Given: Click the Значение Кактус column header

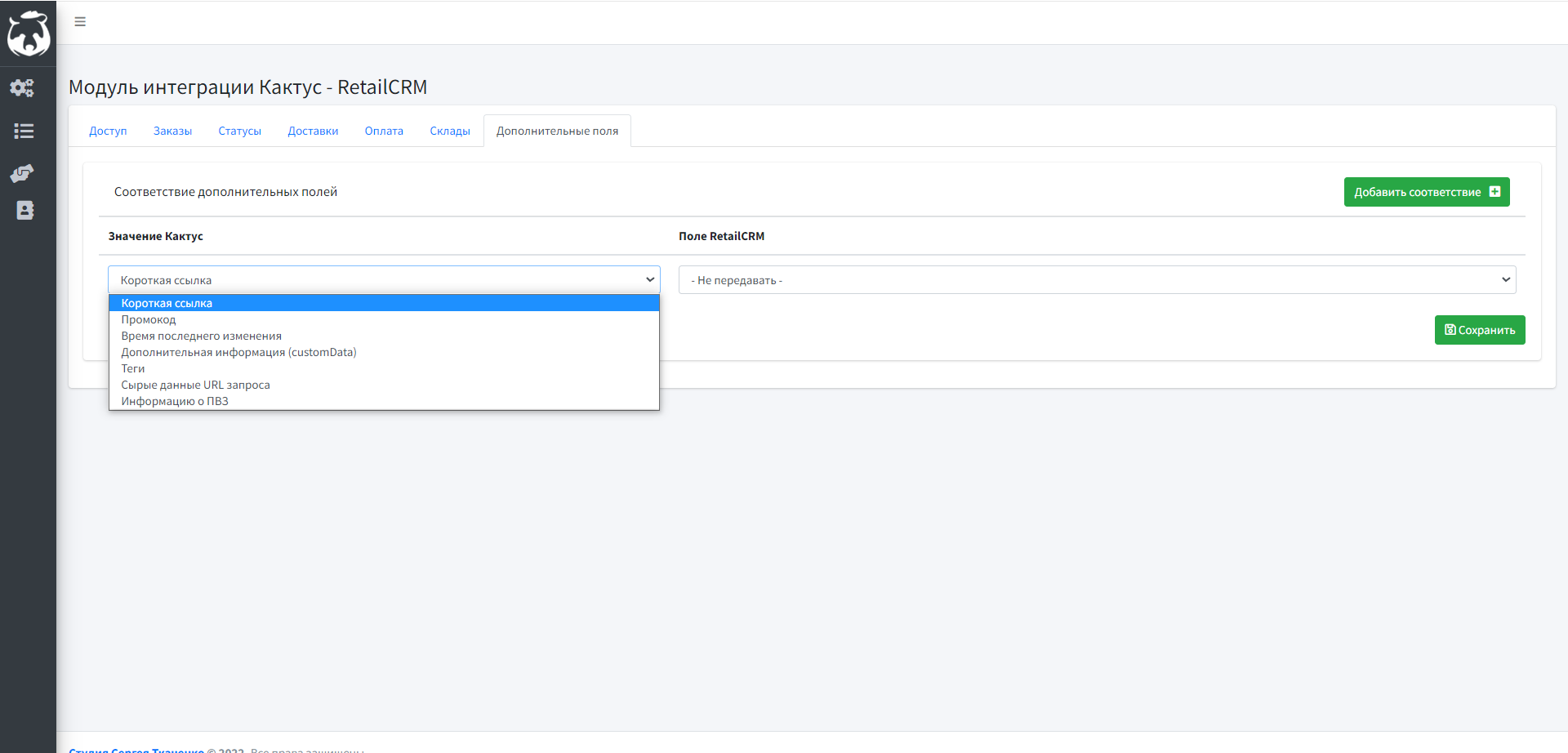Looking at the screenshot, I should point(155,236).
